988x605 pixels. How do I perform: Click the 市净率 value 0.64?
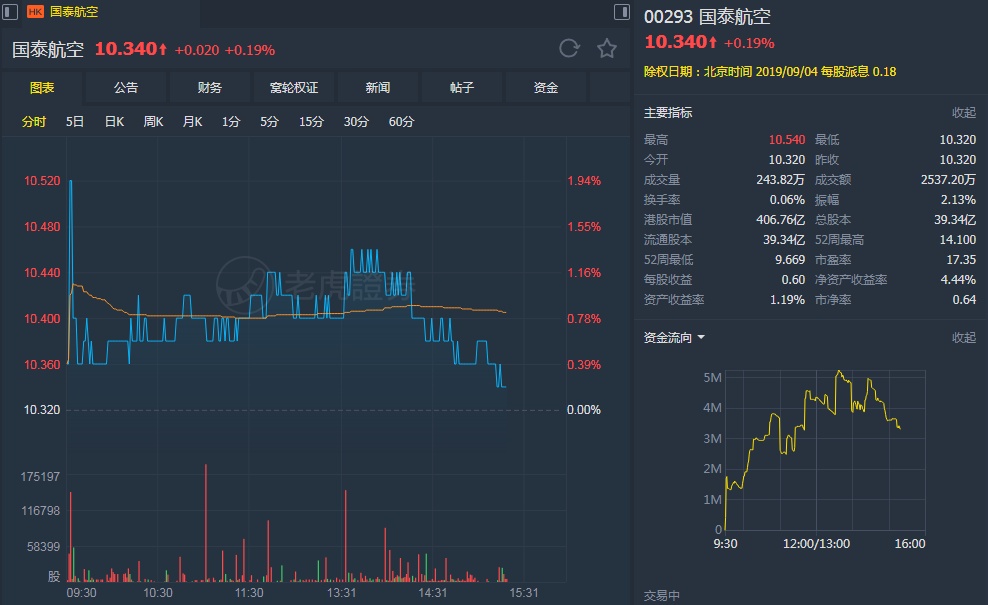pyautogui.click(x=964, y=299)
